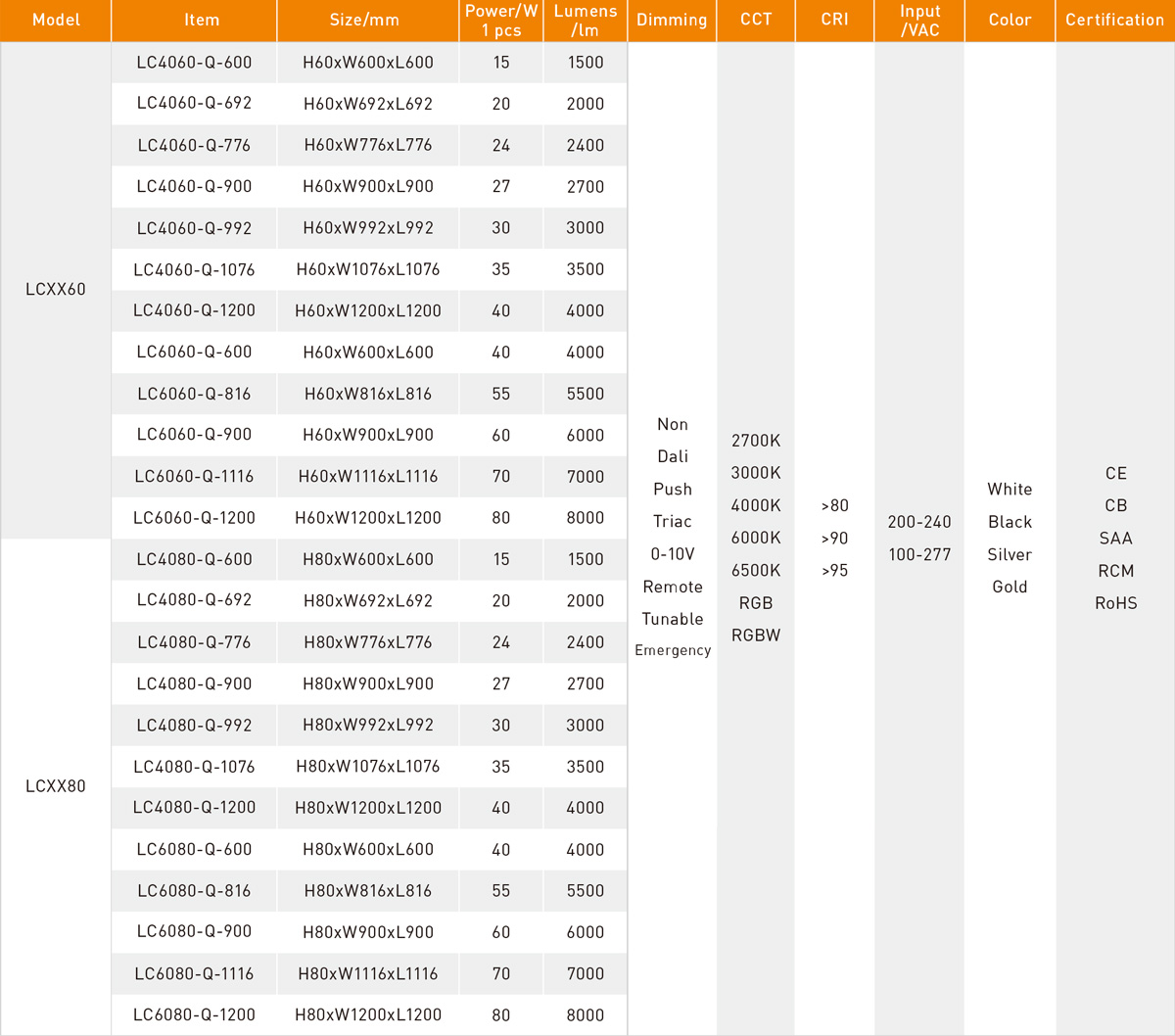Click the 'Silver' color option

click(x=1010, y=554)
